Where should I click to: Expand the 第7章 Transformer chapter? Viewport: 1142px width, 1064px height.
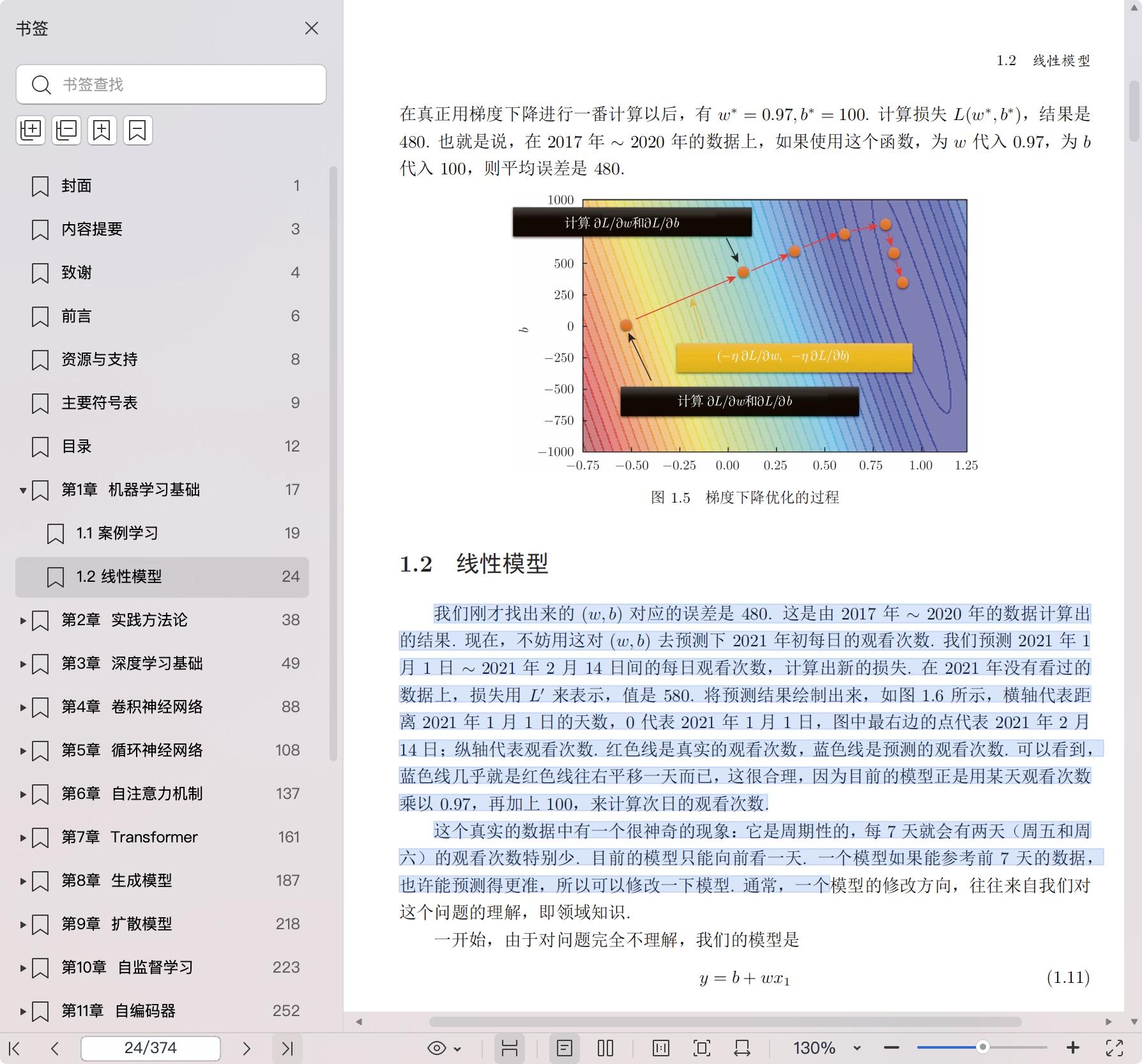click(23, 837)
